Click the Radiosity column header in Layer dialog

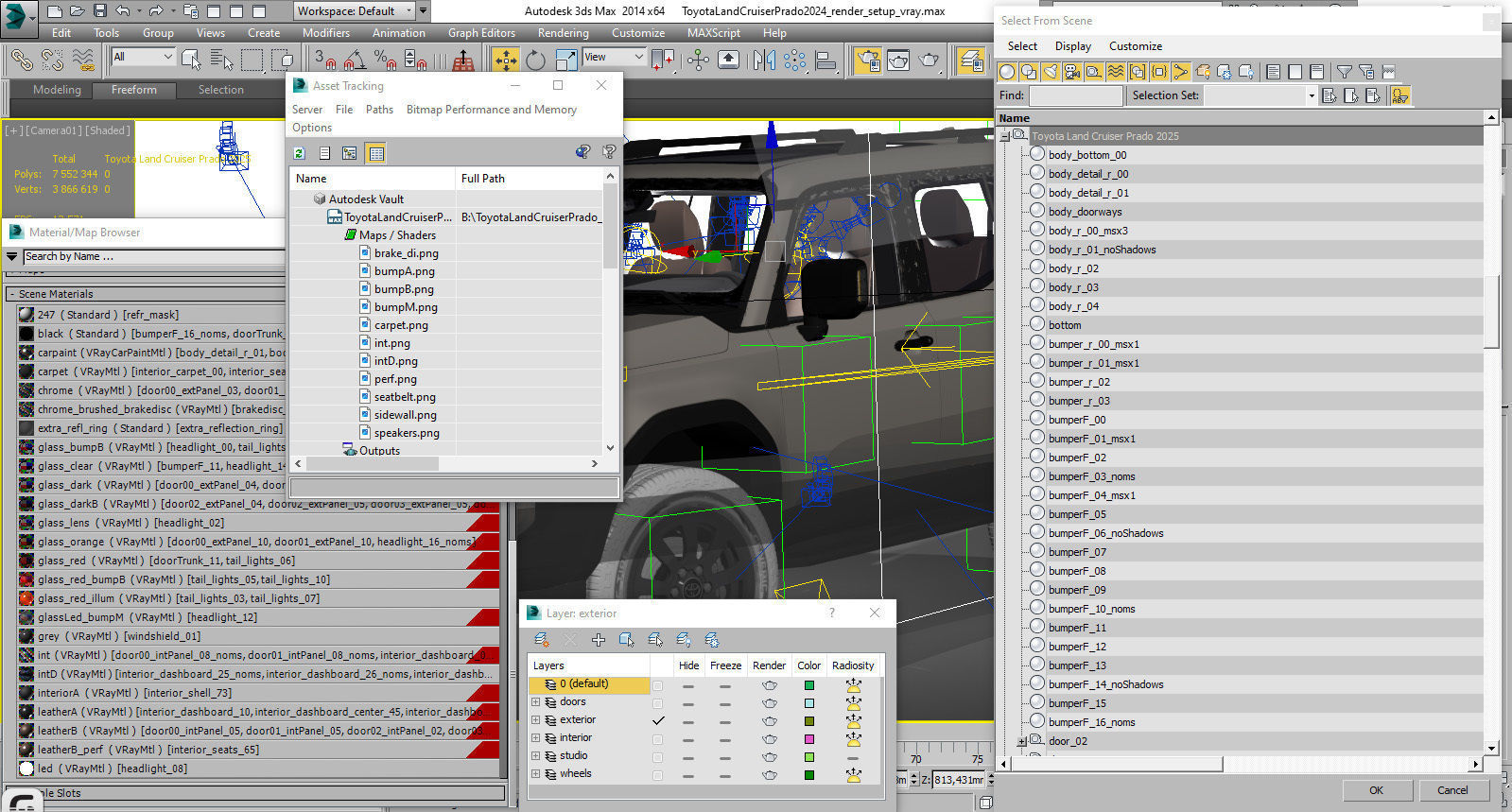pos(853,665)
